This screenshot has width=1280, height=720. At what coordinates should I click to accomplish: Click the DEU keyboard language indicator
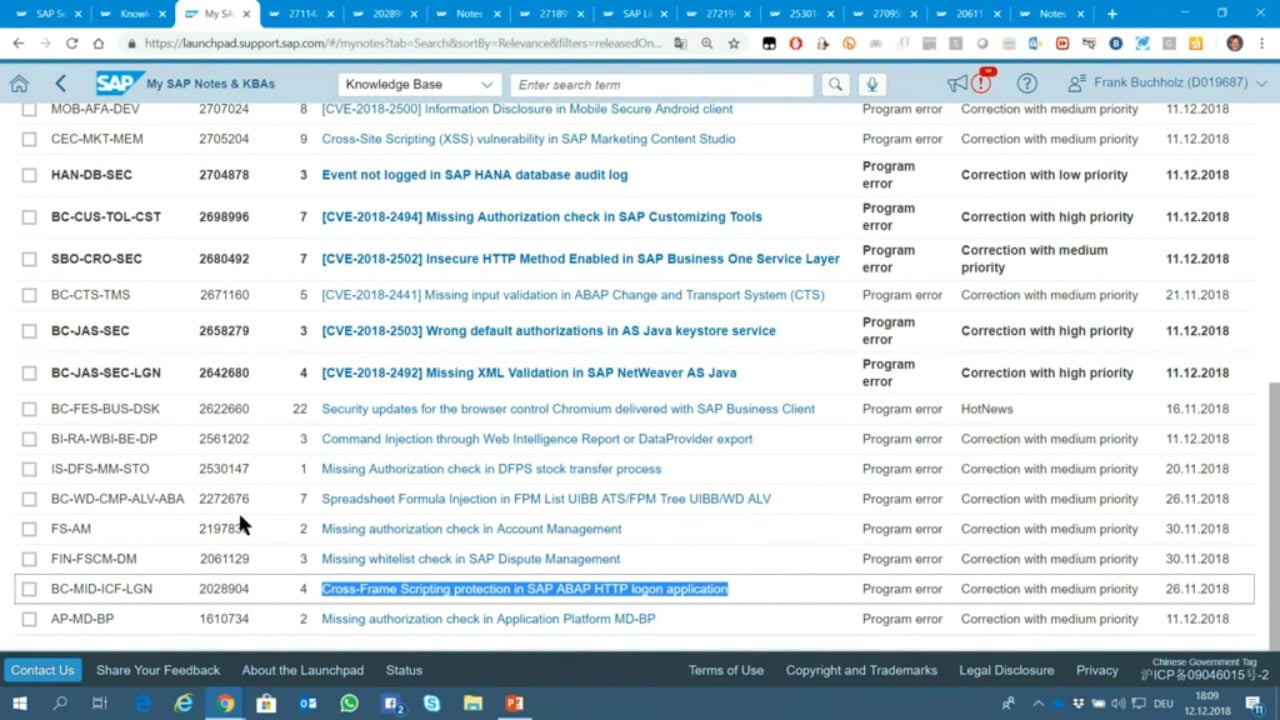(1163, 704)
